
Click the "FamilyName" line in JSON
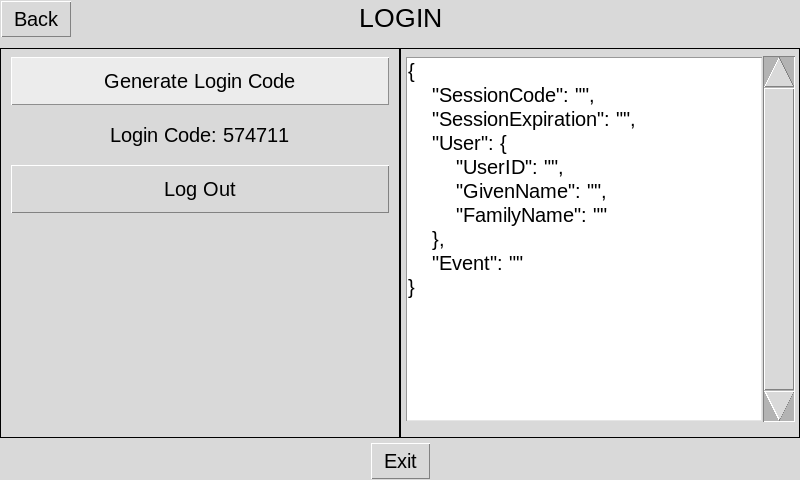[531, 216]
